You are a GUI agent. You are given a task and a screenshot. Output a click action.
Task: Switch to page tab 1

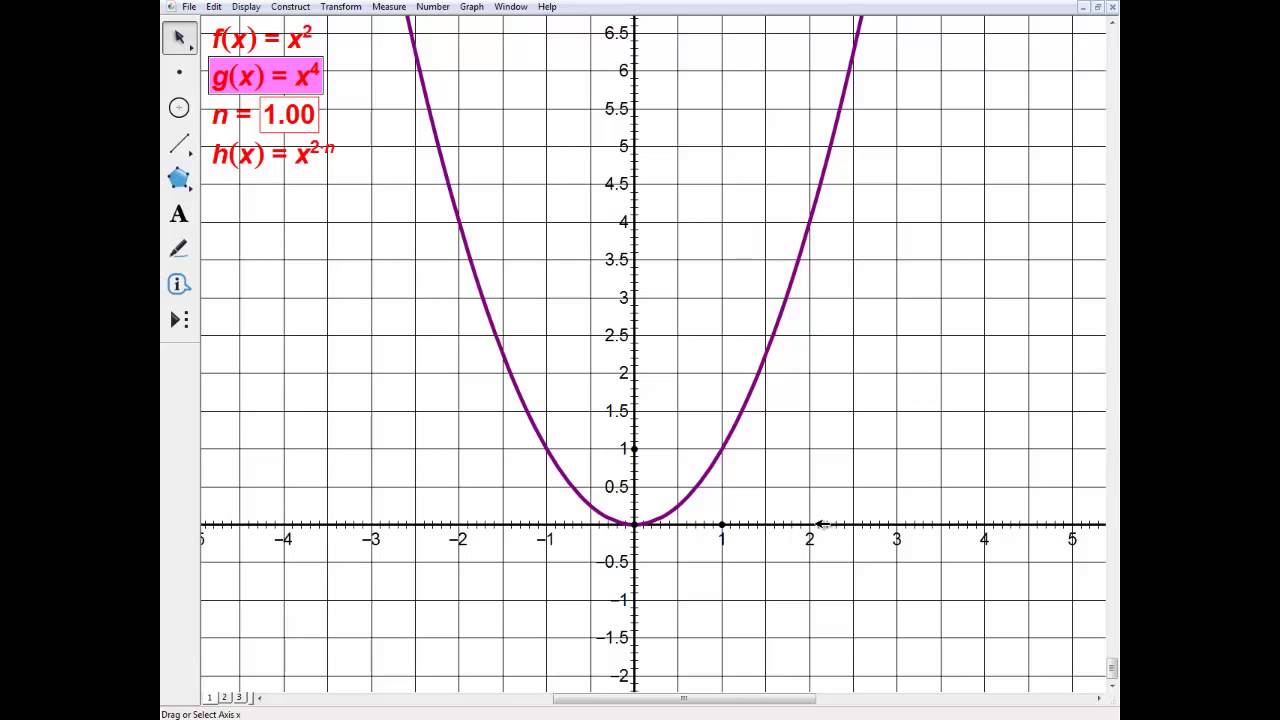click(x=210, y=697)
